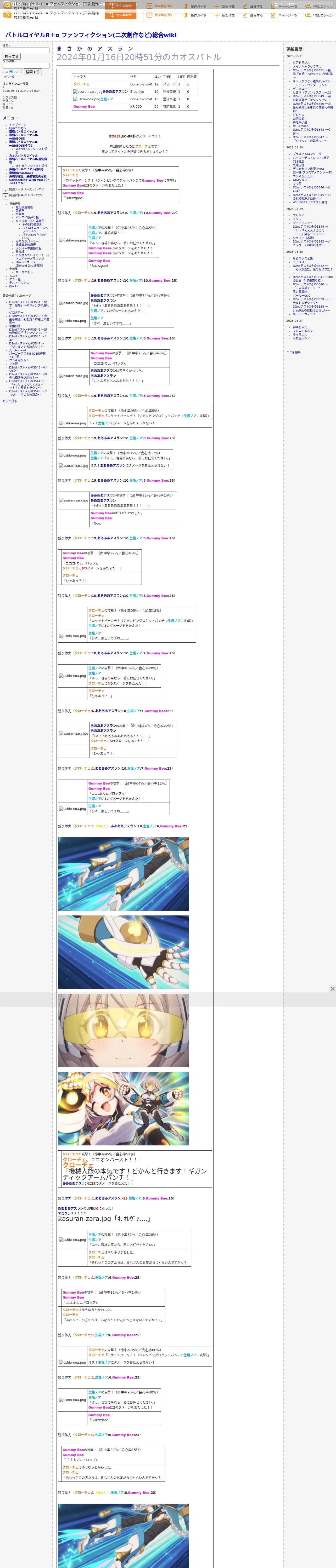
Task: Open the 小鳥遊ホシノ history link
Action: pos(301,338)
